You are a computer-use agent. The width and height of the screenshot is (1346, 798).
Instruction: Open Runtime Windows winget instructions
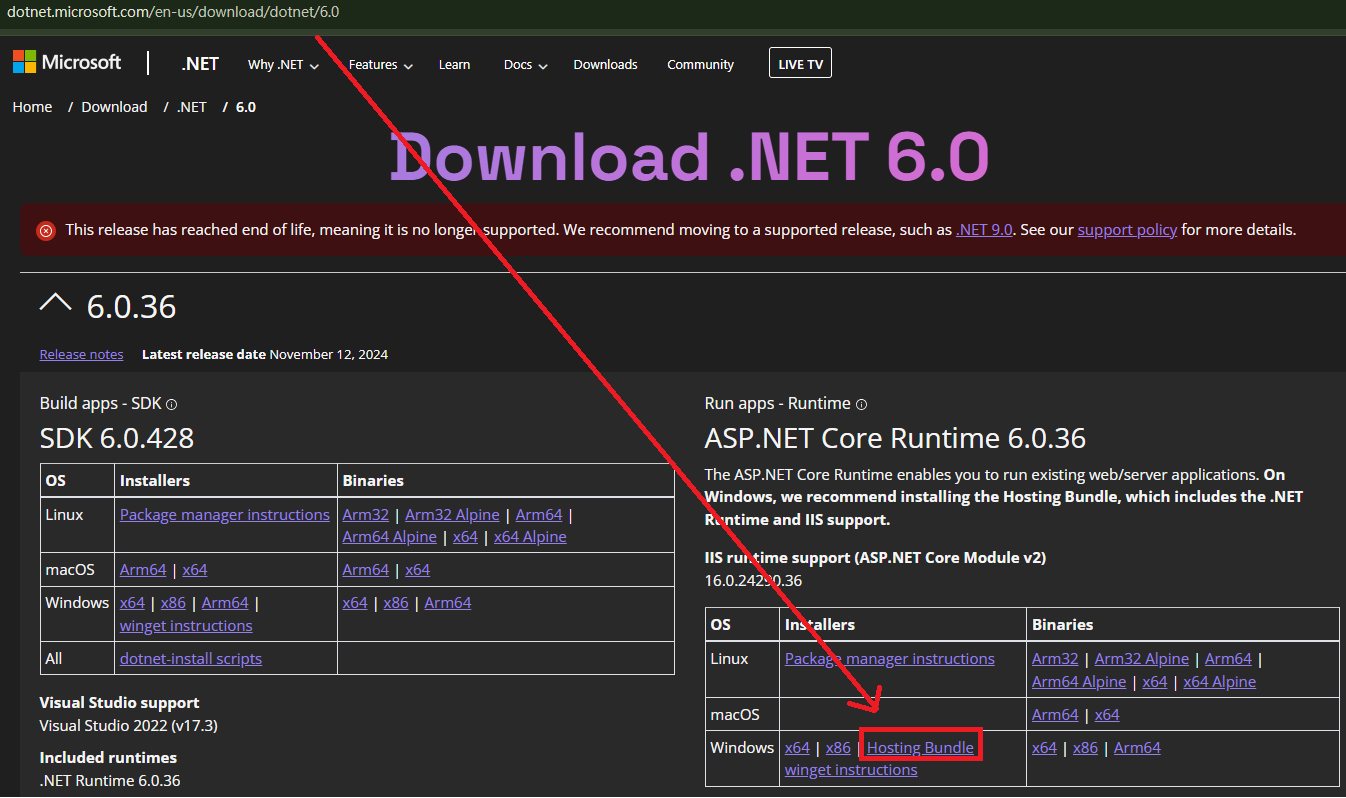coord(851,771)
